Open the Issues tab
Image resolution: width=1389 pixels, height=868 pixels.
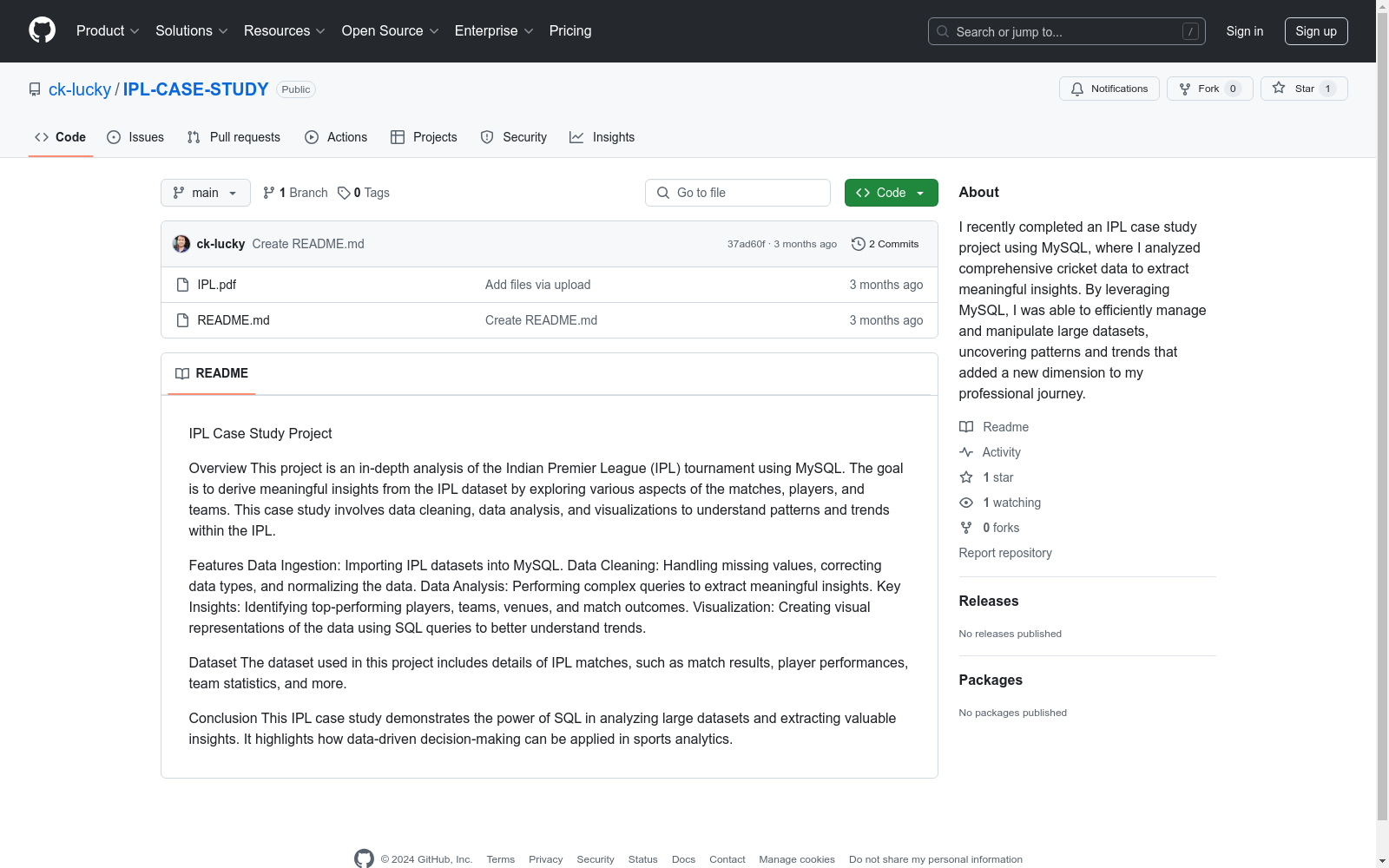pos(135,137)
